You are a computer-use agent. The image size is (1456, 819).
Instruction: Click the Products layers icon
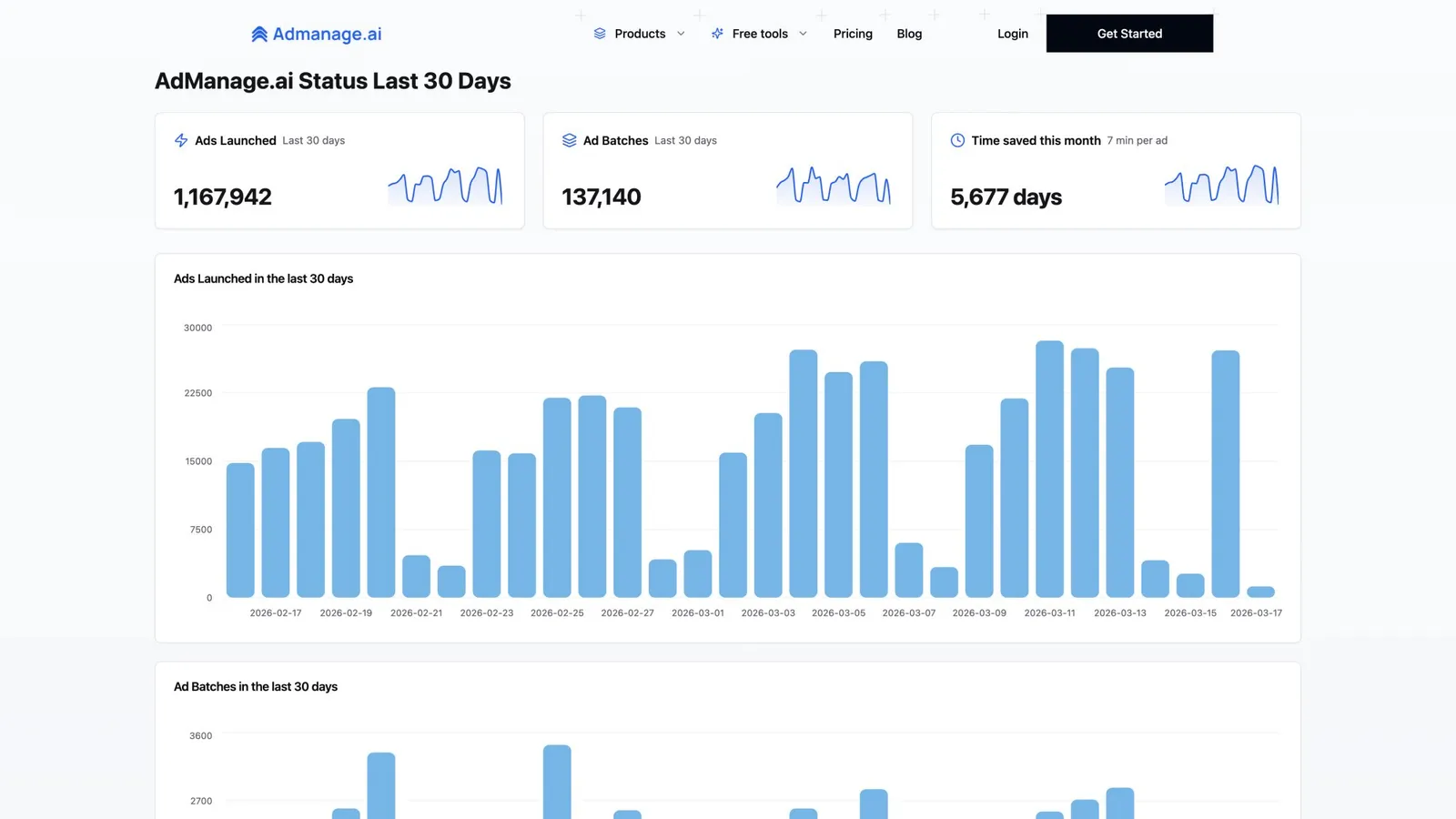(600, 34)
